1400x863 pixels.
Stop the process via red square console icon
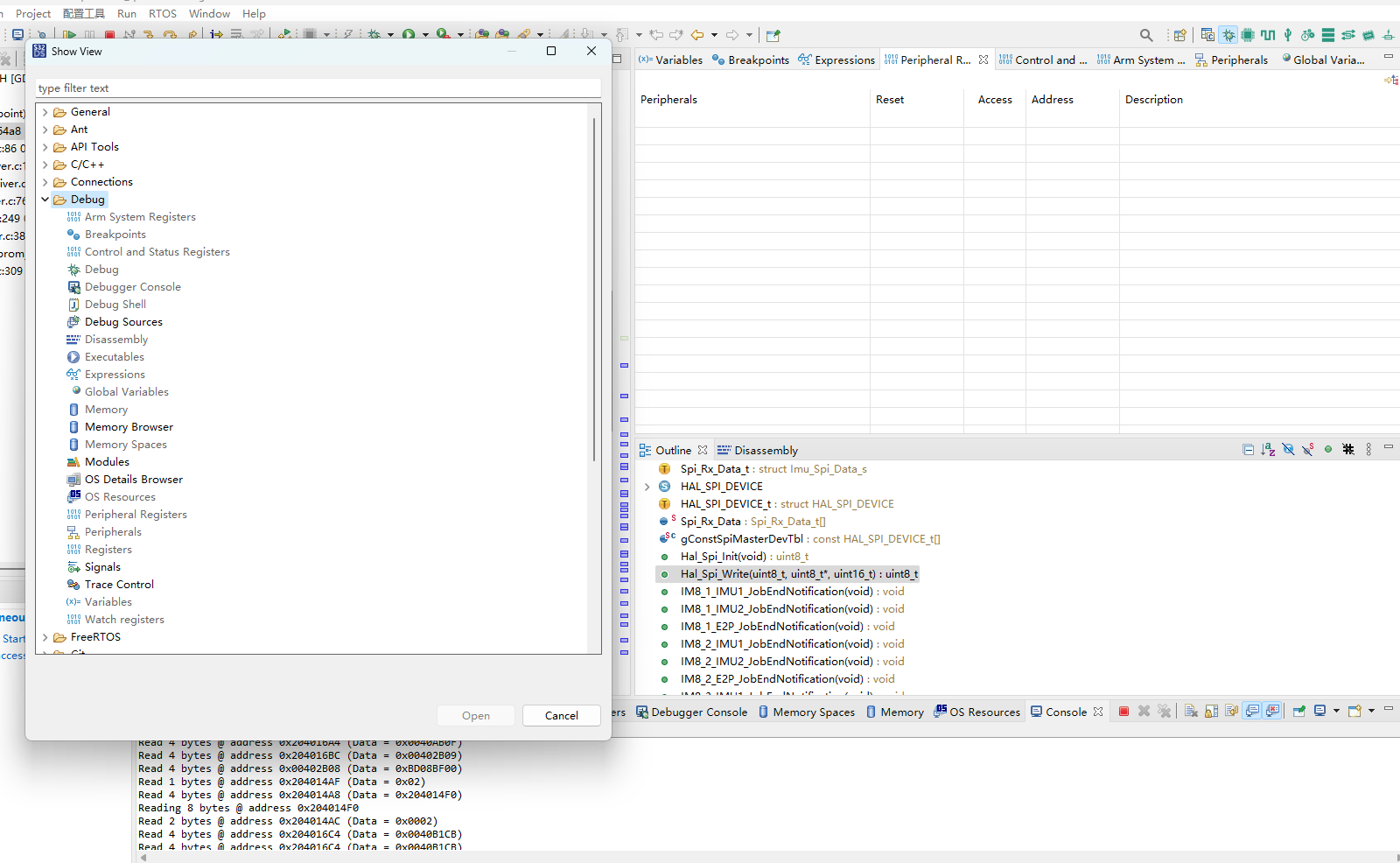[1123, 711]
